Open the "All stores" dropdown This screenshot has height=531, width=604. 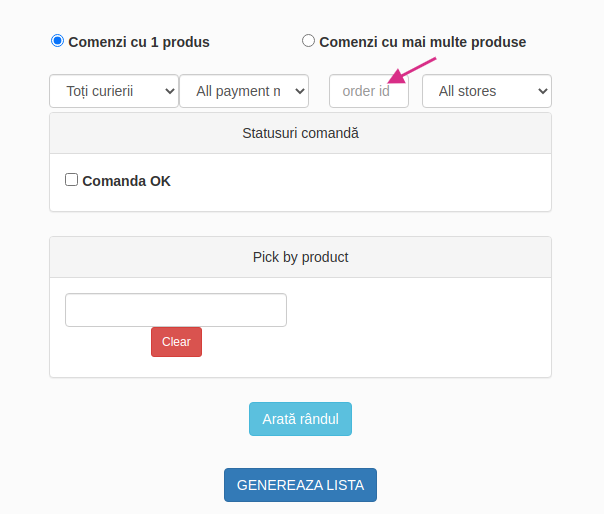point(487,91)
